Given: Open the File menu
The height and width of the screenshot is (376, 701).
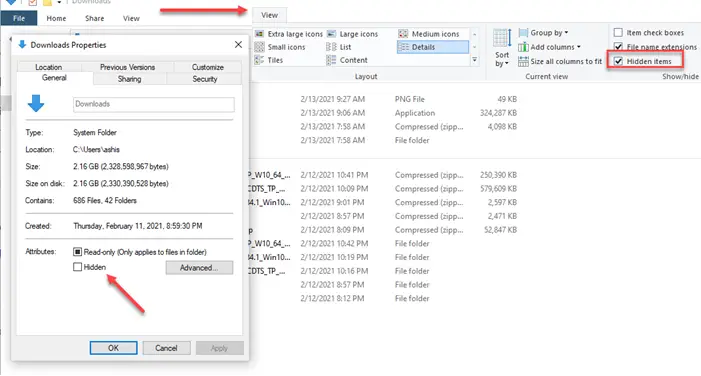Looking at the screenshot, I should [19, 18].
